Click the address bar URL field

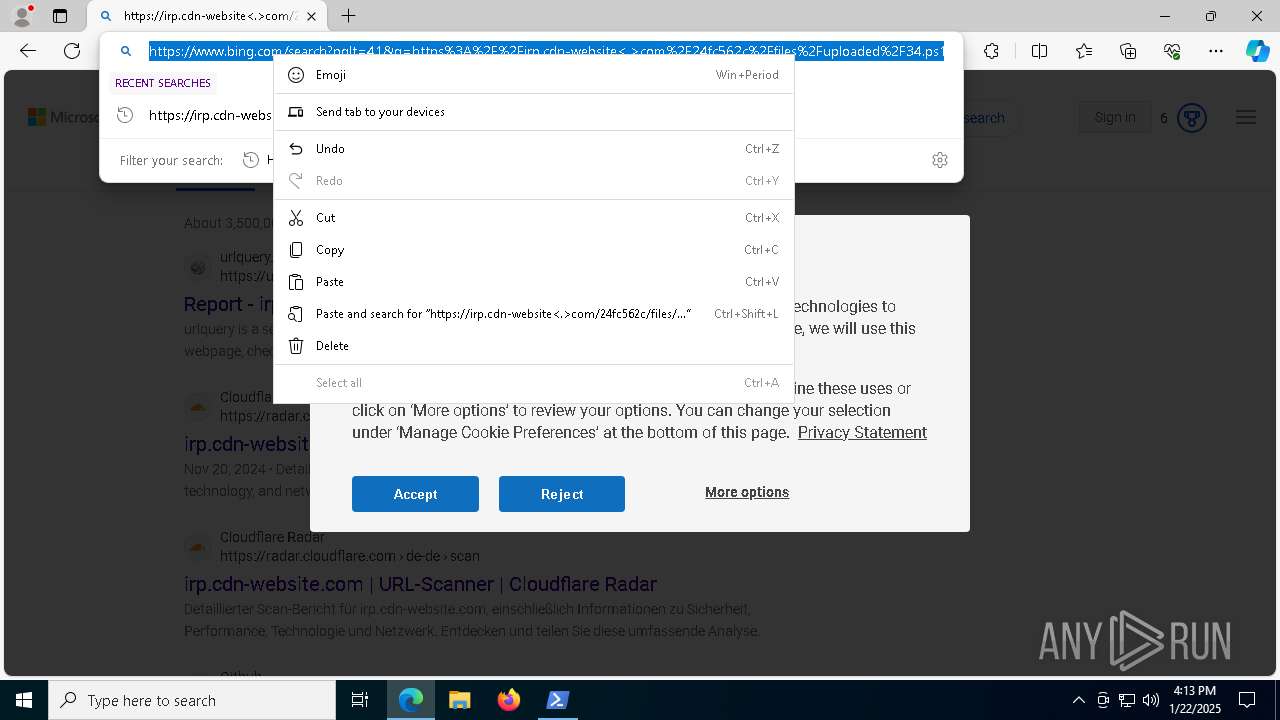[546, 51]
